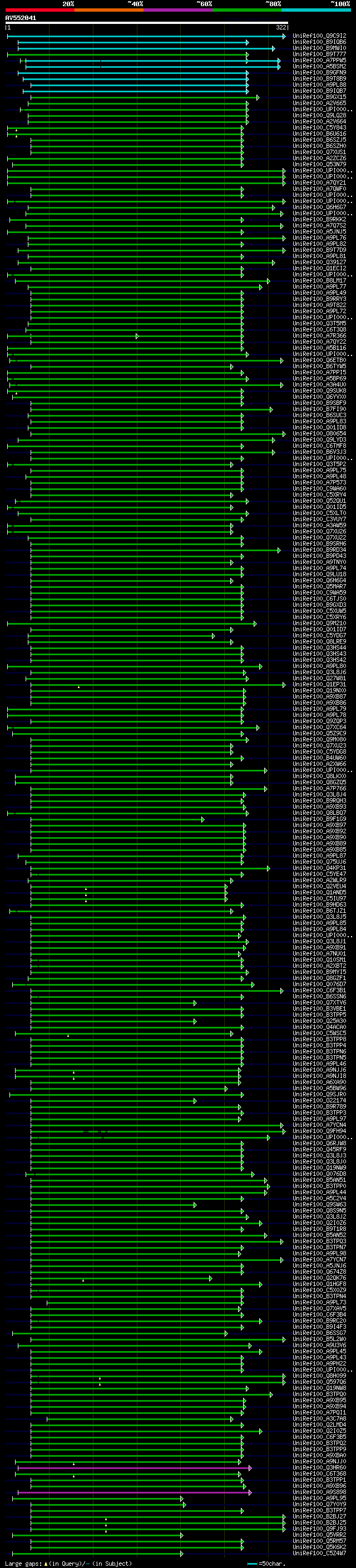
Task: Select the cyan alignment bar for UniRef100_Q9C9I2
Action: point(147,37)
